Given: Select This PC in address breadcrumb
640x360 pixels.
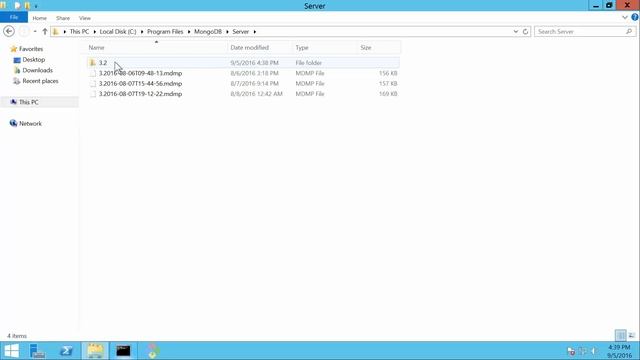Looking at the screenshot, I should click(79, 31).
